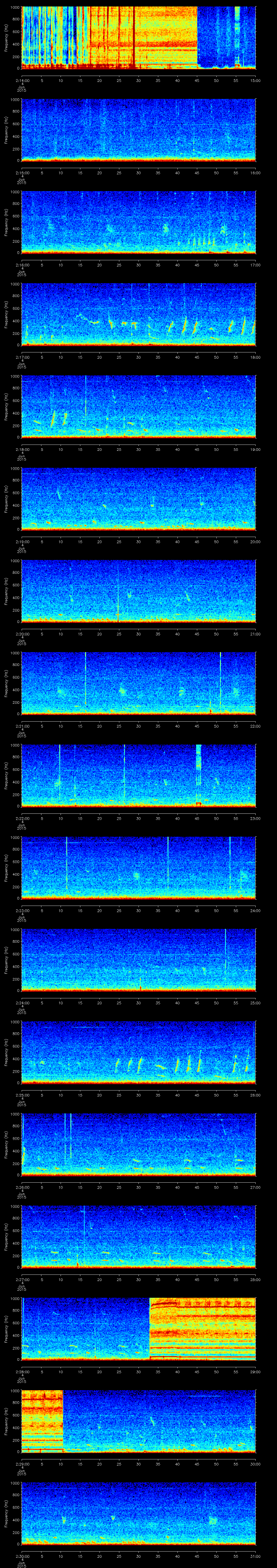Click the 24:00 end time label
Image resolution: width=277 pixels, height=1568 pixels.
255,910
